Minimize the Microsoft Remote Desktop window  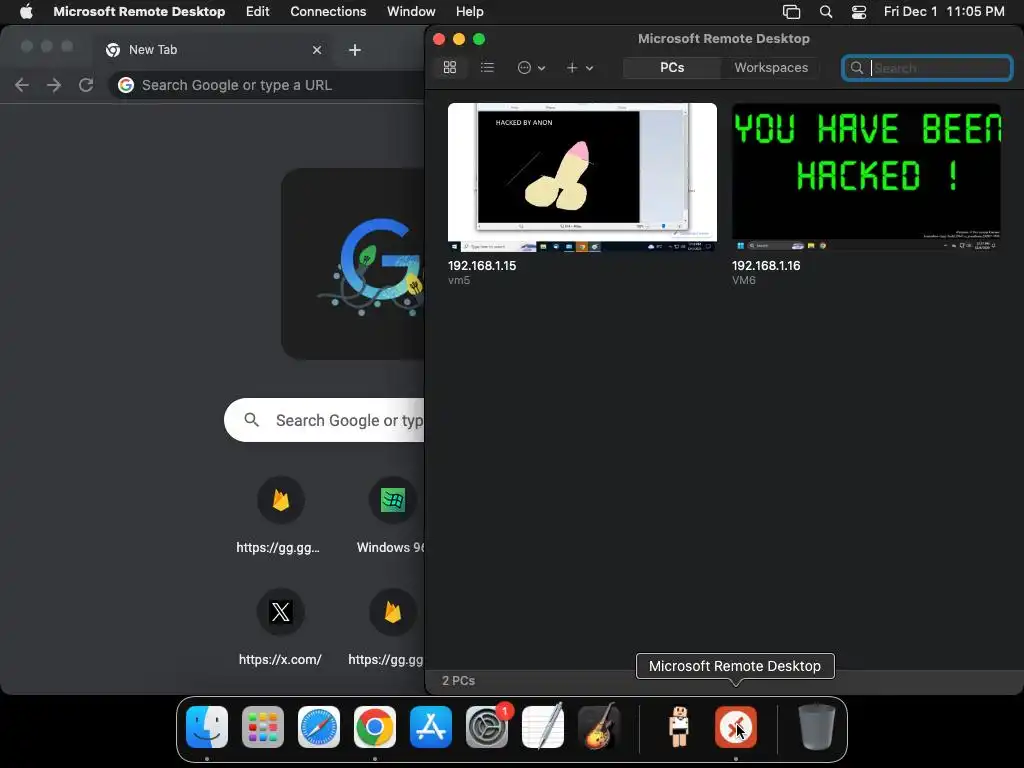(459, 39)
